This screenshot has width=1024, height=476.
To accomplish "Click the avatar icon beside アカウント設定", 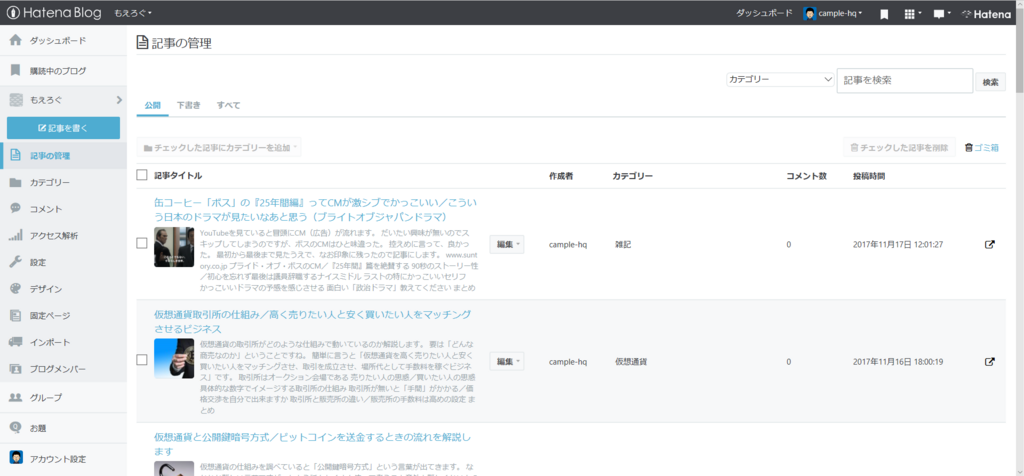I will tap(16, 458).
